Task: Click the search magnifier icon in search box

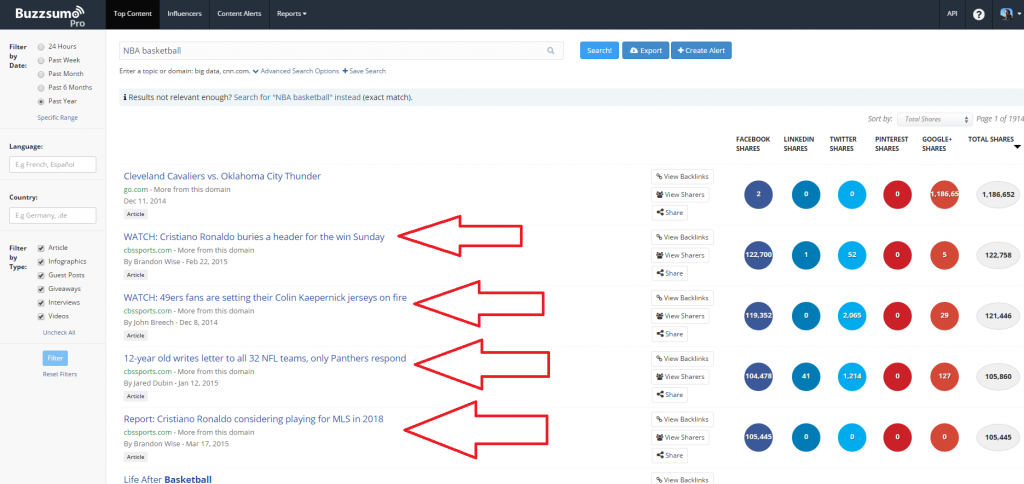Action: 550,50
